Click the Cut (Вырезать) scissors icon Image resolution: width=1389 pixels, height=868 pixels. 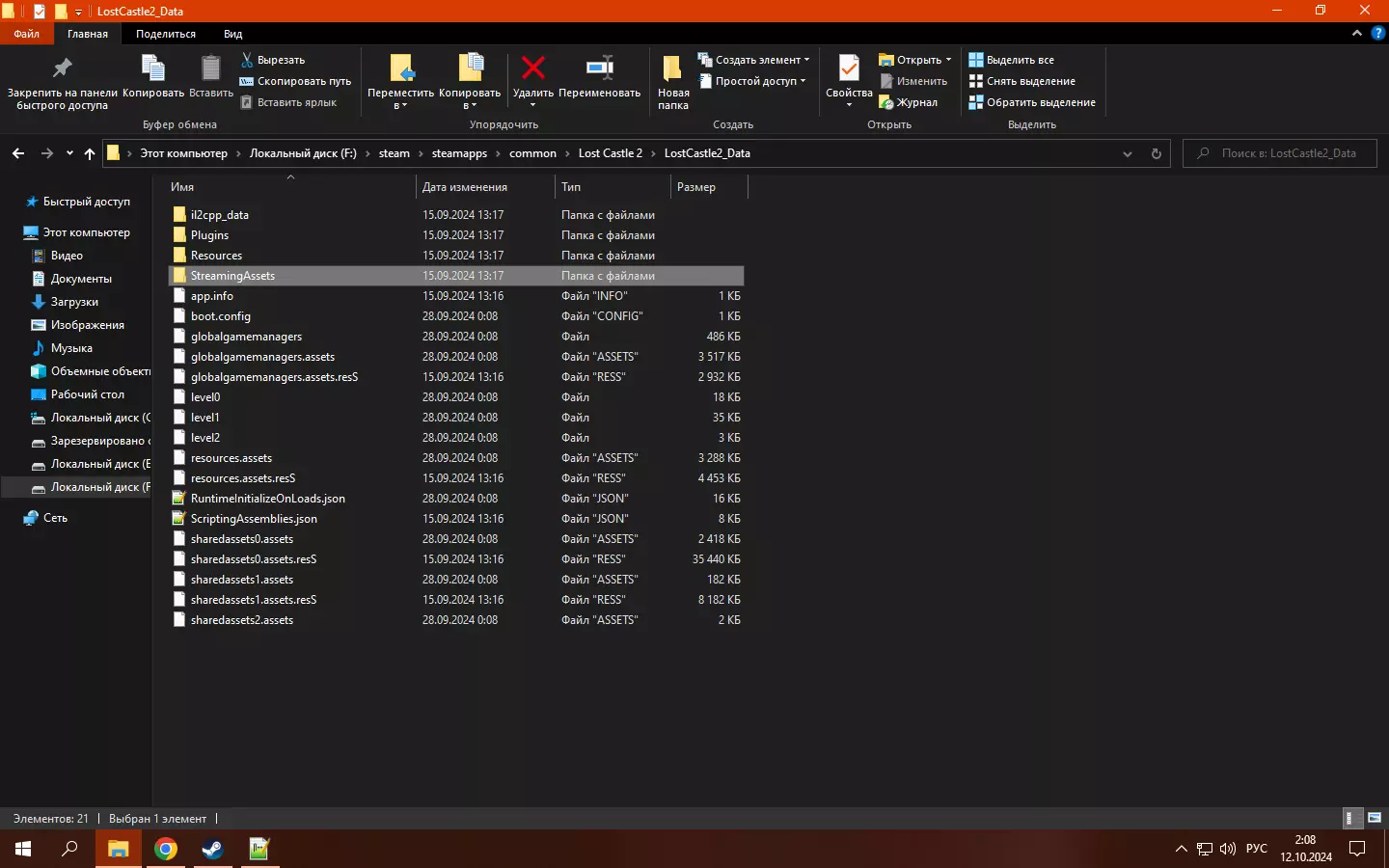(x=247, y=60)
